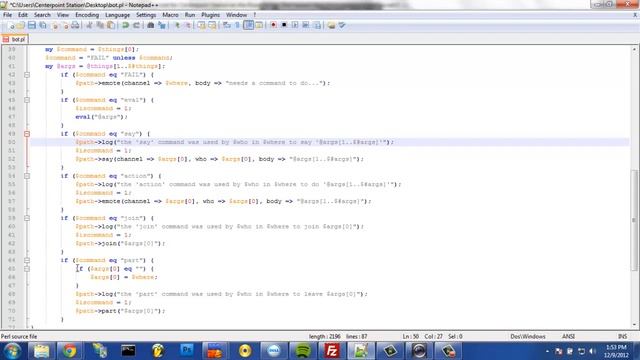Save the current recorded macro icon
The width and height of the screenshot is (640, 360).
click(317, 25)
